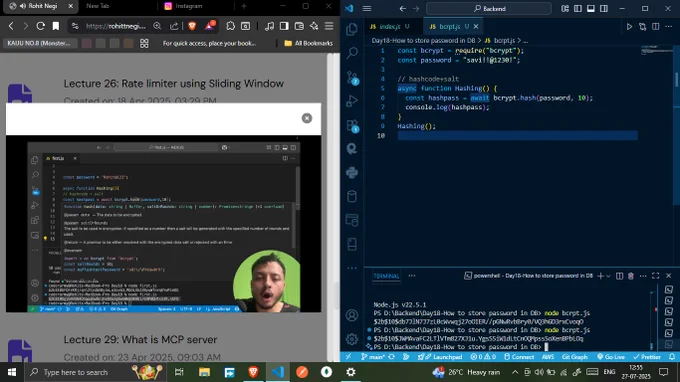Switch to the New Tab browser tab
Viewport: 680px width, 382px height.
point(98,6)
